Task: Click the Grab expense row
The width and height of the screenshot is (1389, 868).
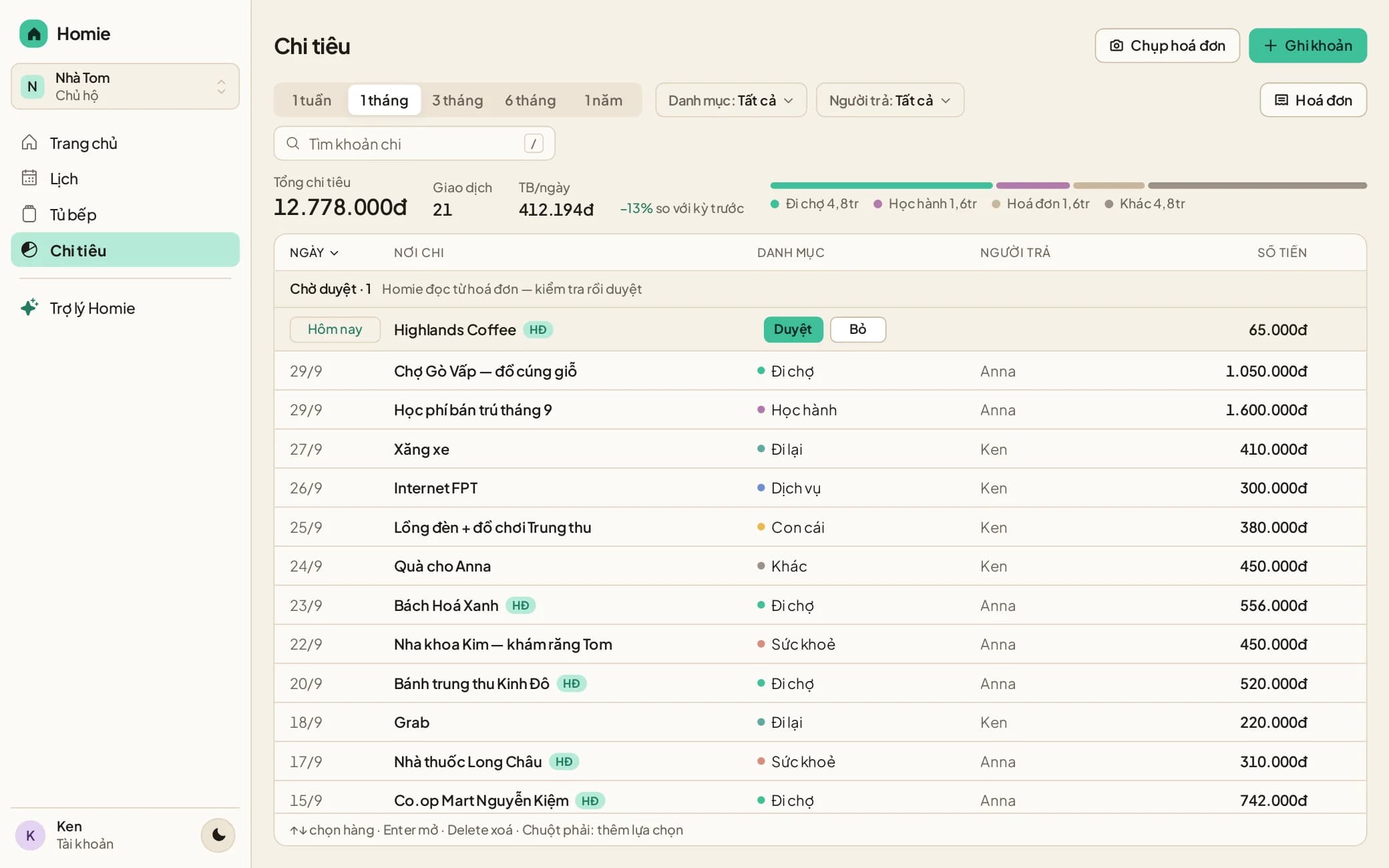Action: (x=820, y=722)
